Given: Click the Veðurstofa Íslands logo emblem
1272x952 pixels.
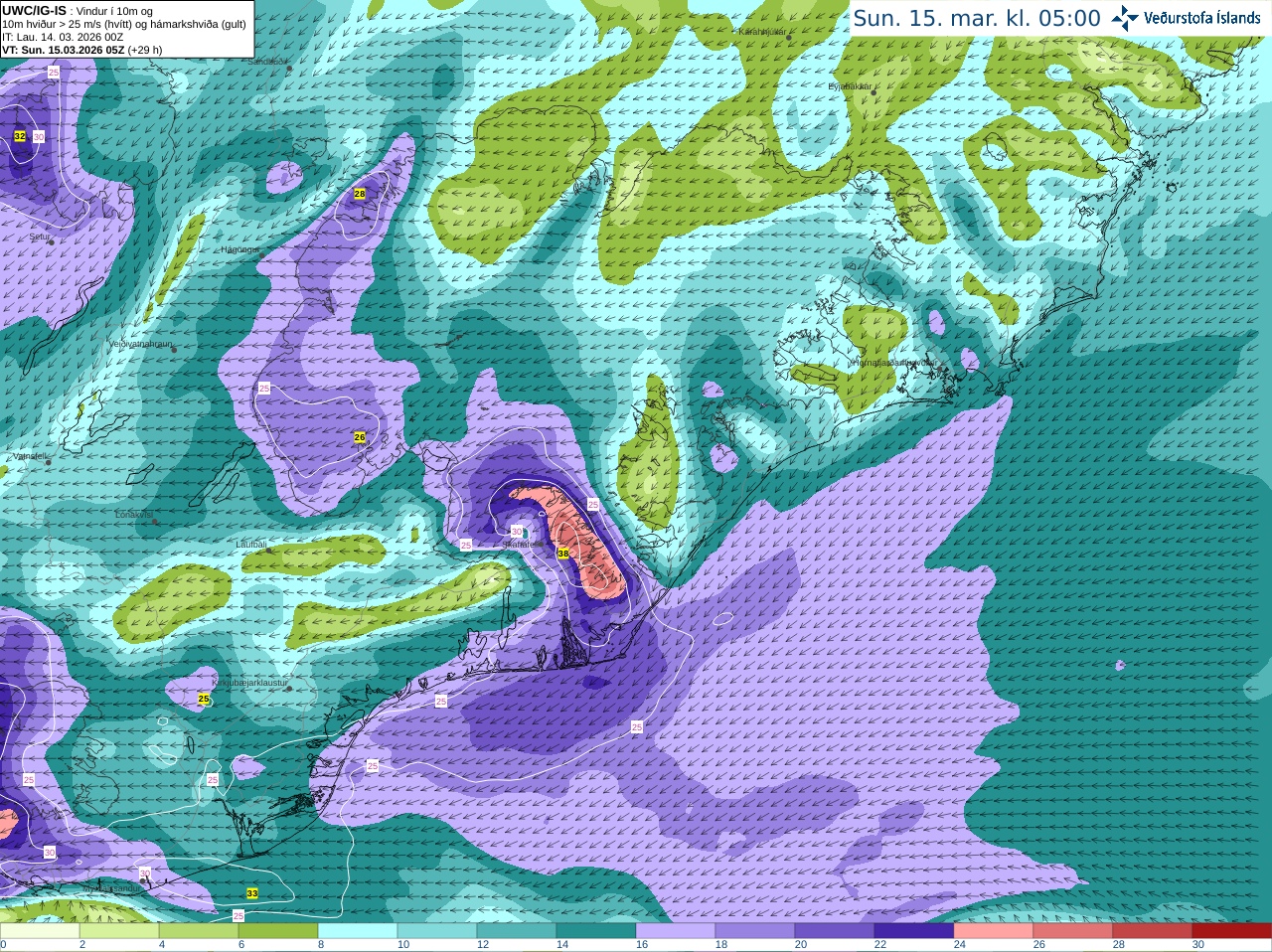Looking at the screenshot, I should click(1124, 18).
